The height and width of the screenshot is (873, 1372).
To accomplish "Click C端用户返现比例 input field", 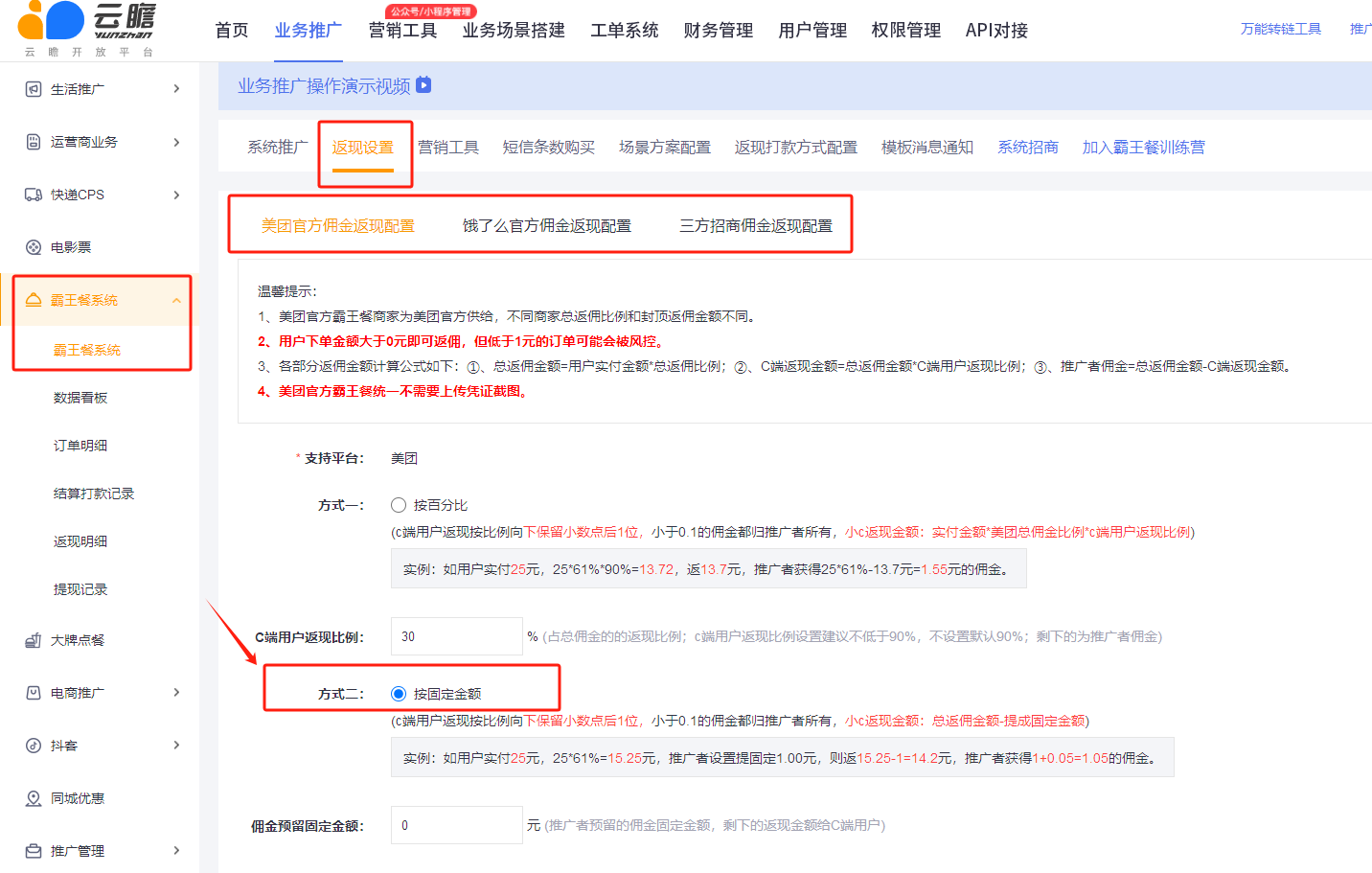I will click(457, 636).
